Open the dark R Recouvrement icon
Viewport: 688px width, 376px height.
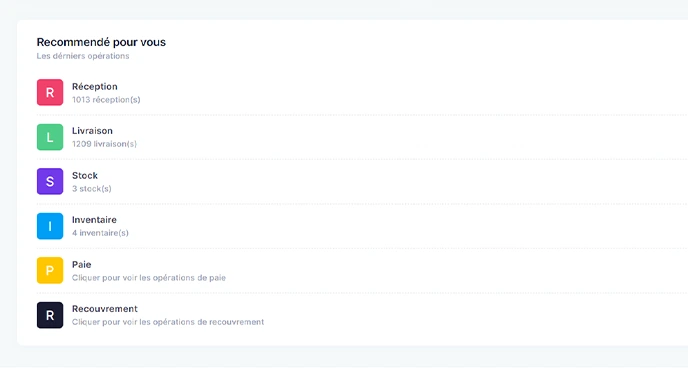point(50,315)
